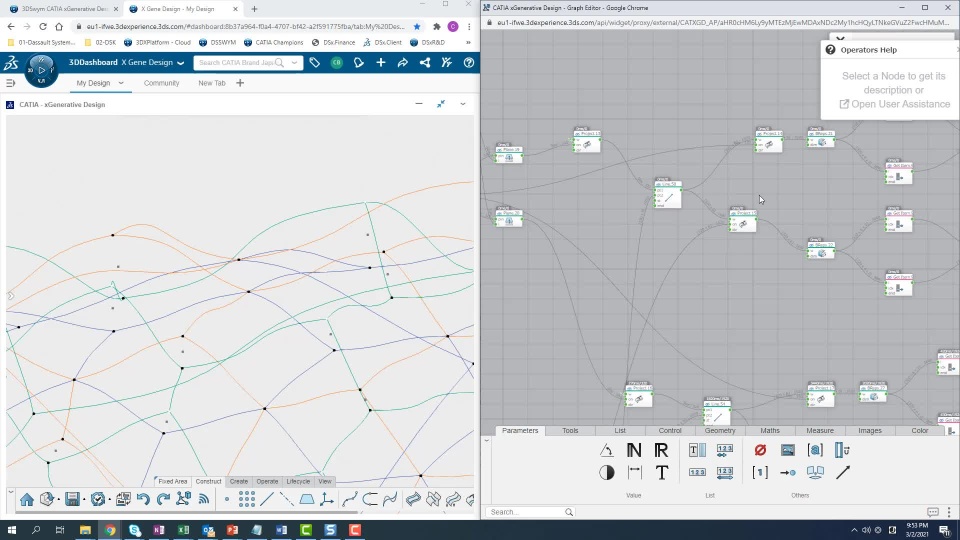Open Skype from the Windows taskbar
Image resolution: width=960 pixels, height=540 pixels.
pos(134,530)
